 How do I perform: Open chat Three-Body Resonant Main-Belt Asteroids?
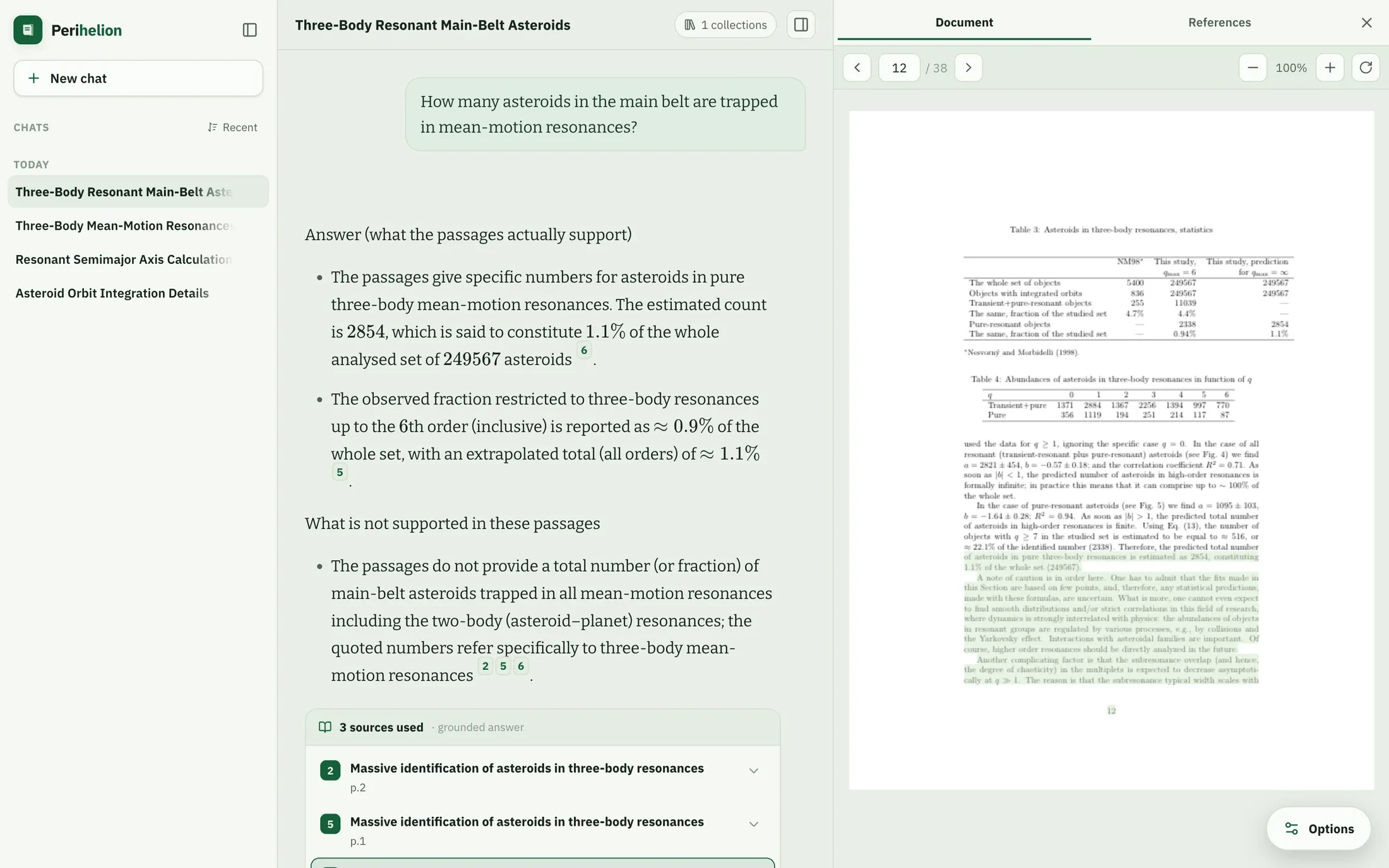138,192
